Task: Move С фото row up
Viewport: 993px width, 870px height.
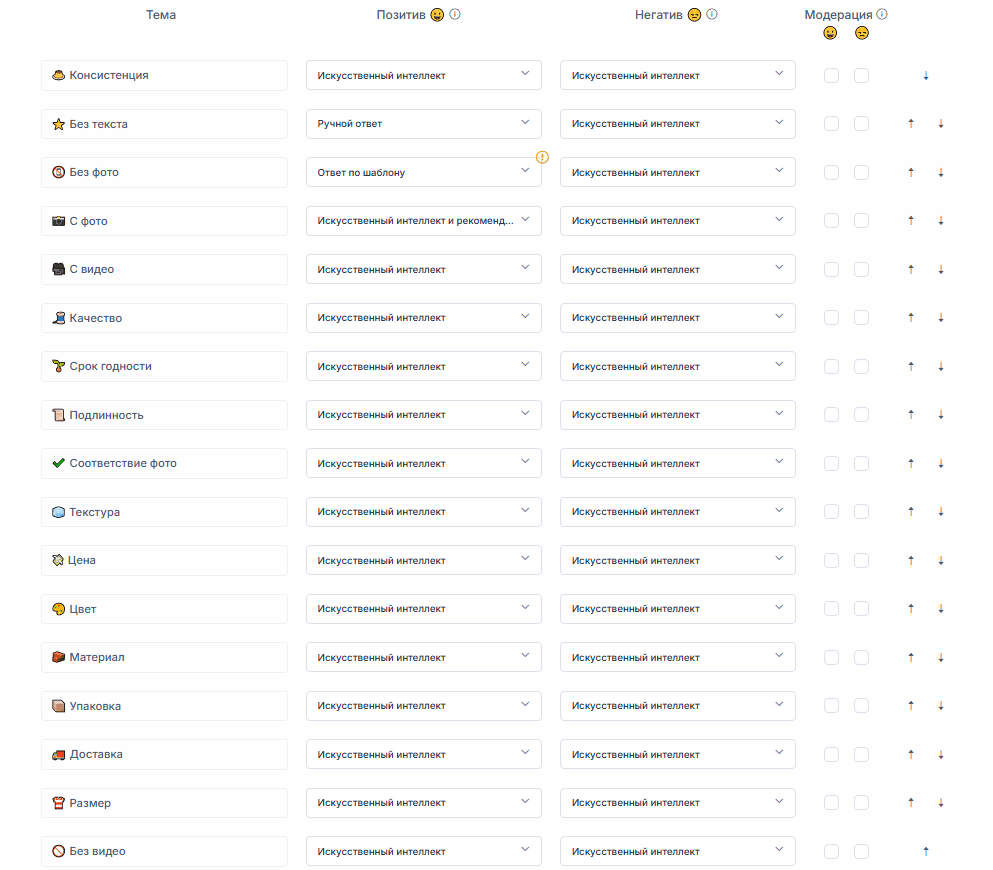Action: pos(911,221)
